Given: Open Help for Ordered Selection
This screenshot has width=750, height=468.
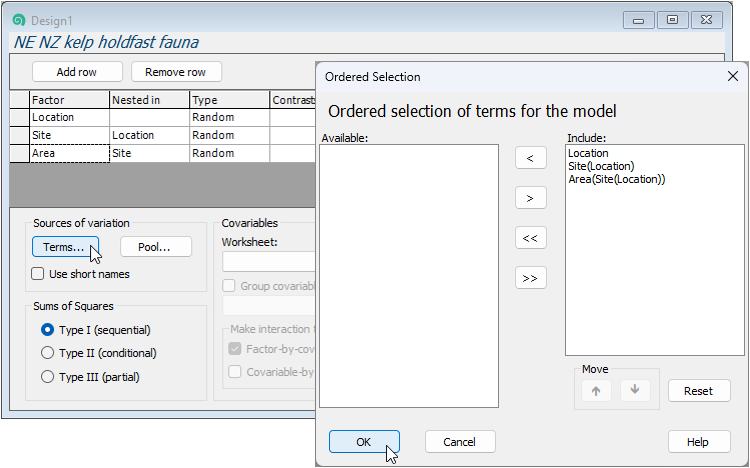Looking at the screenshot, I should tap(699, 442).
